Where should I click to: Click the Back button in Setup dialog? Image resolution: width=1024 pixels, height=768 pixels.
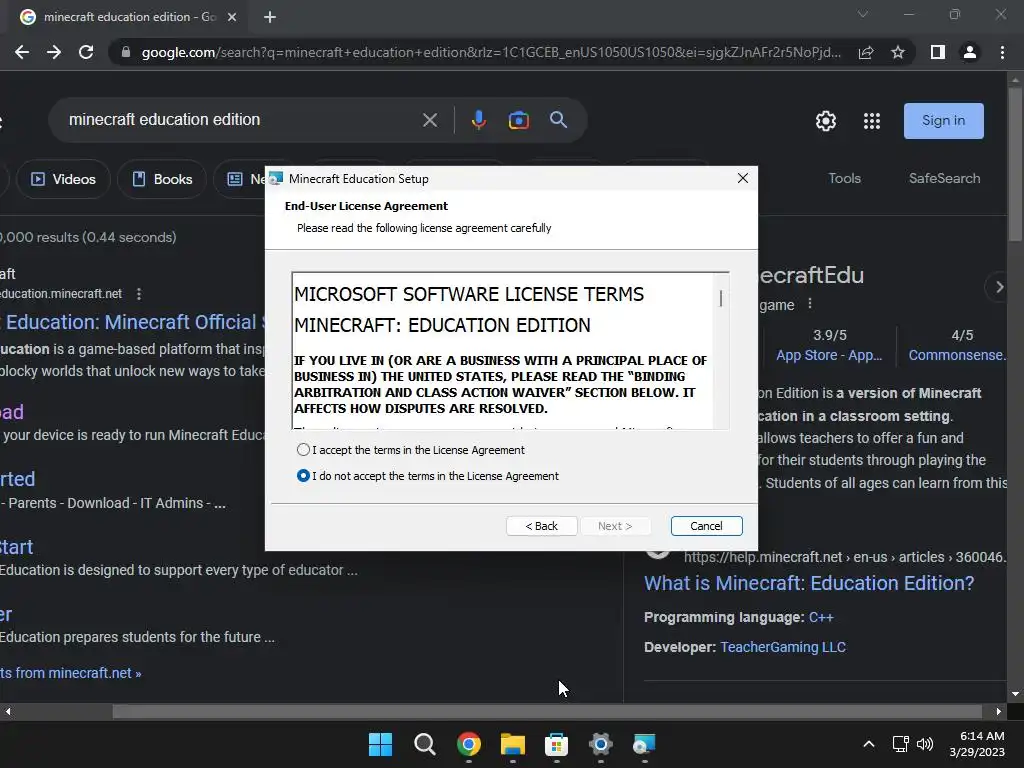pos(541,526)
